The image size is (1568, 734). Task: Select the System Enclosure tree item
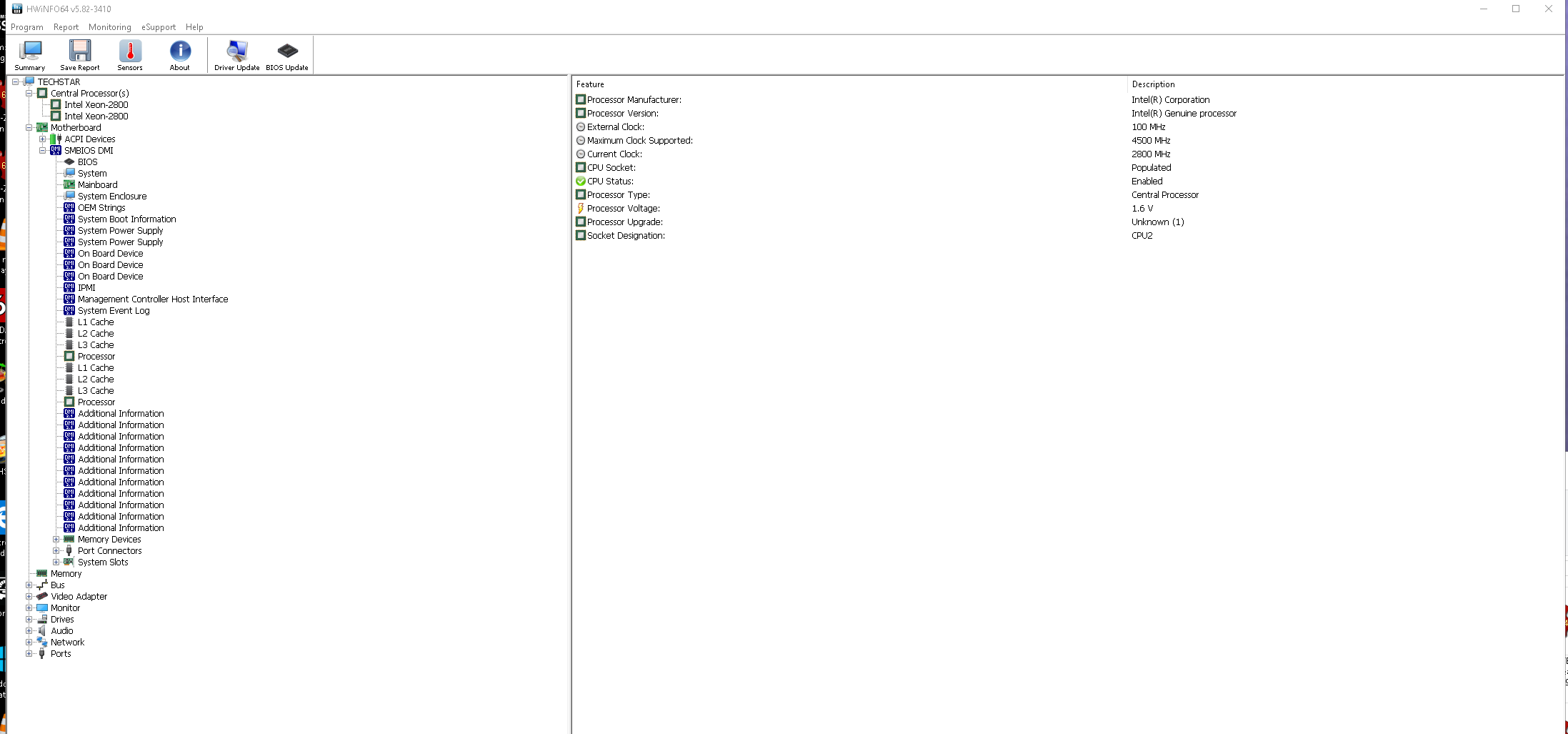(112, 196)
